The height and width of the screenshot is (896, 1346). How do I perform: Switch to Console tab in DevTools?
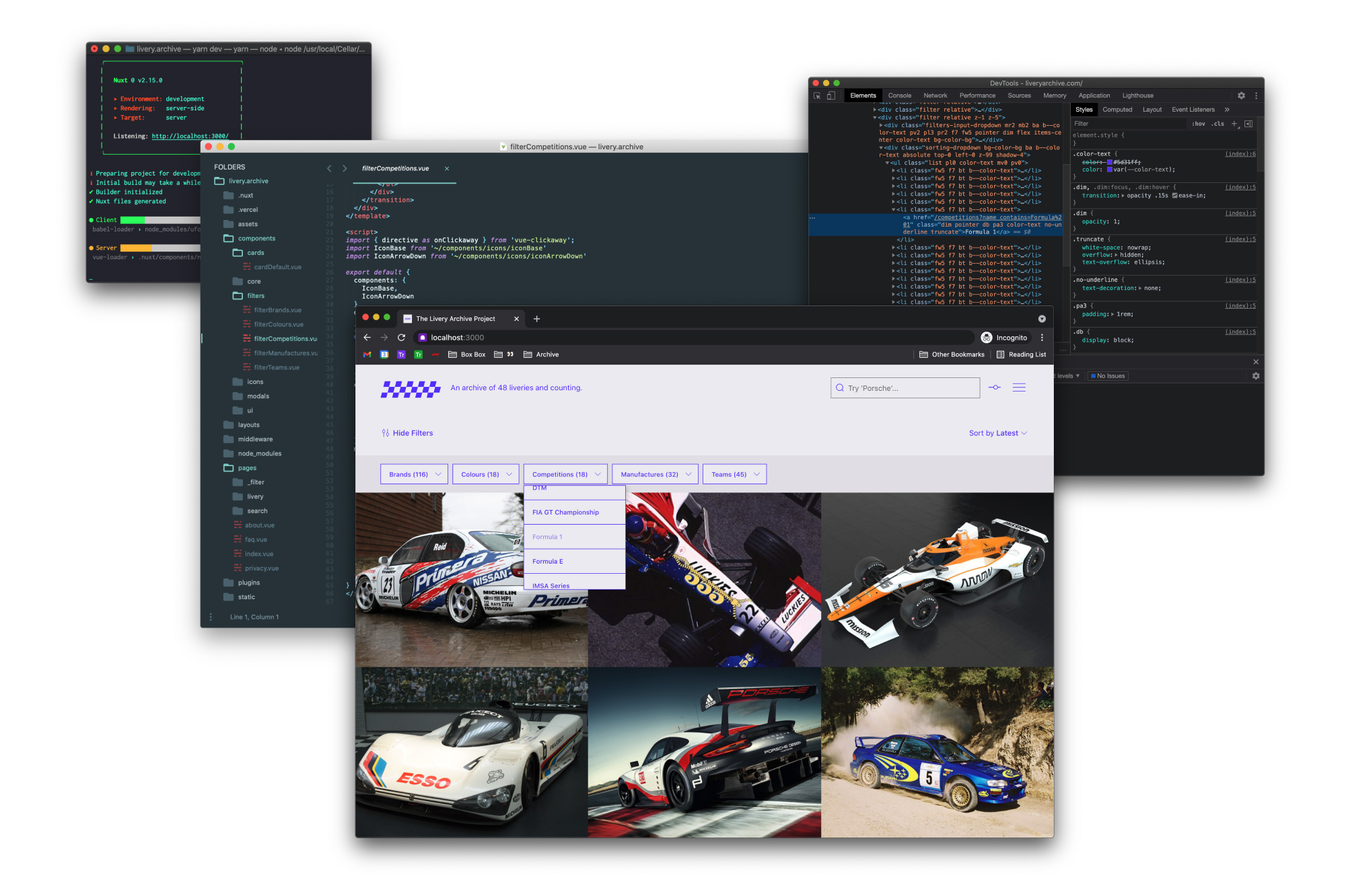coord(900,96)
